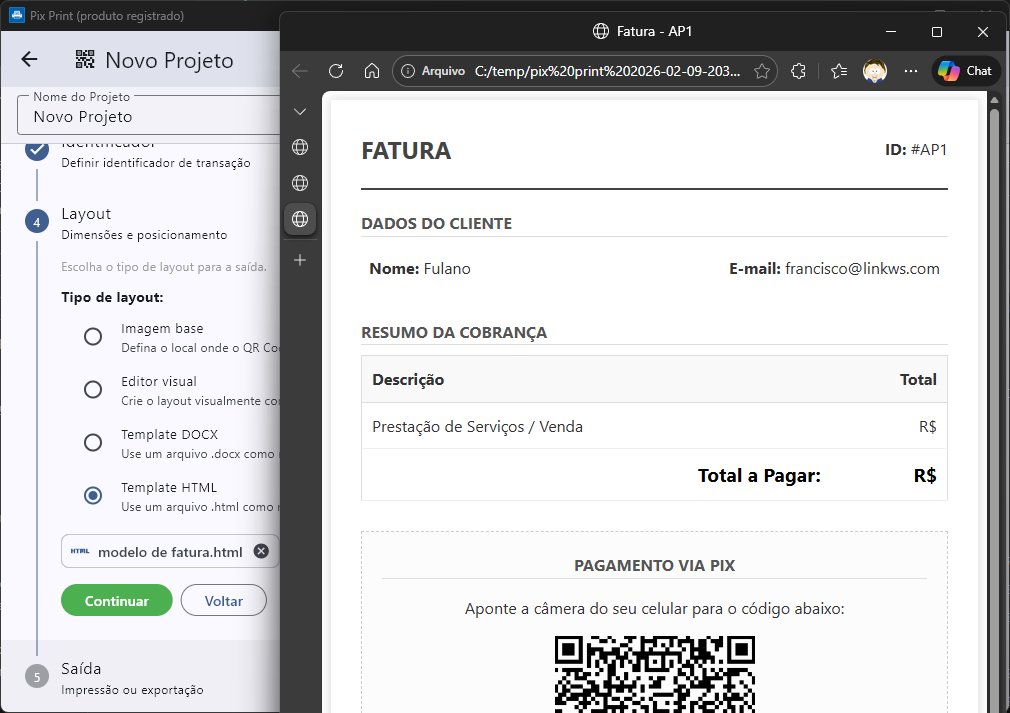Open the favorites list icon
This screenshot has width=1010, height=713.
839,71
